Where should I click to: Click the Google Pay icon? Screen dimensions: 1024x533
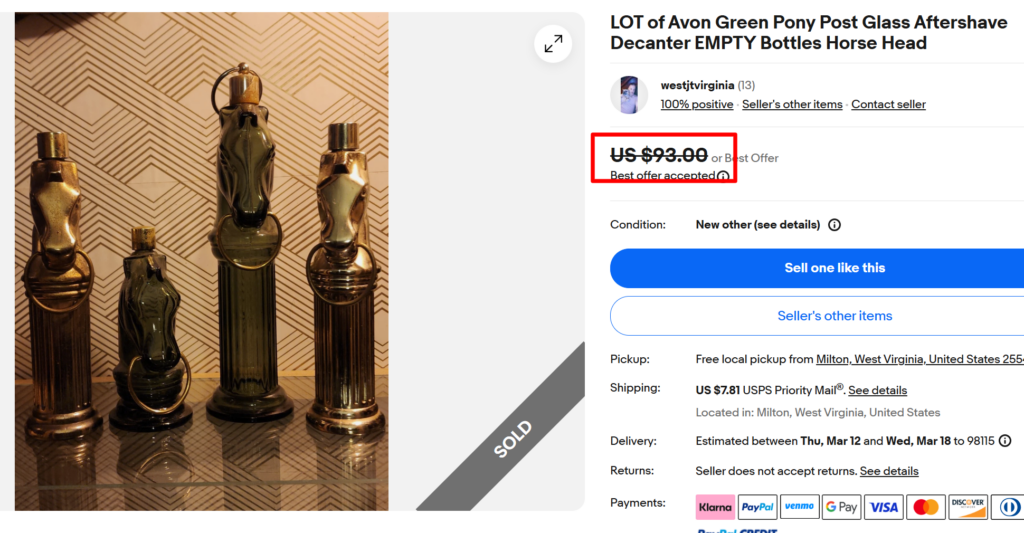[x=841, y=507]
